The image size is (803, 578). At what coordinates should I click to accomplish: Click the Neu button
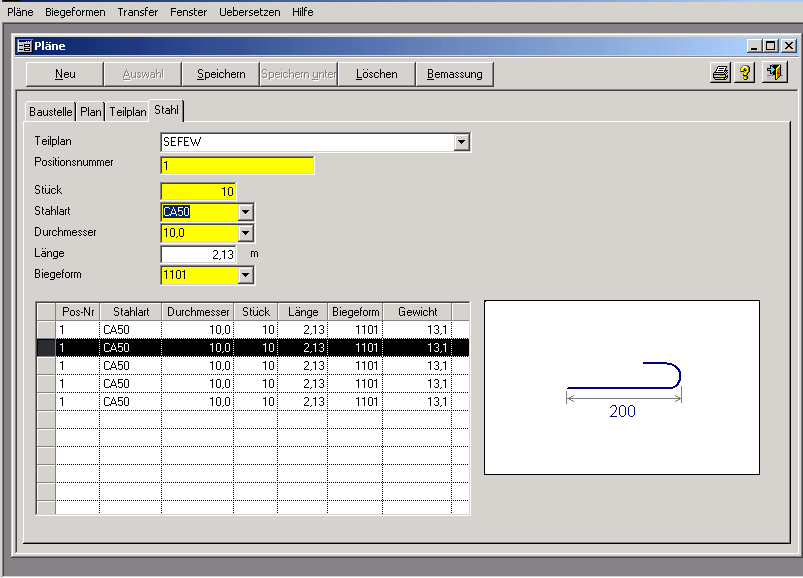coord(65,74)
